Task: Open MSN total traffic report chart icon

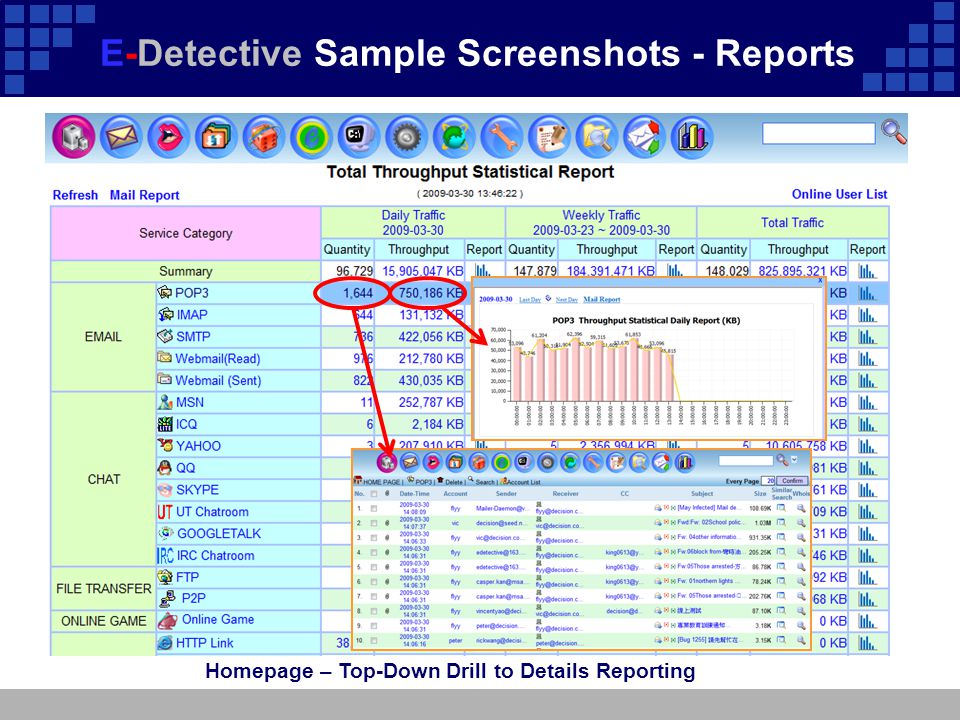Action: (x=867, y=402)
